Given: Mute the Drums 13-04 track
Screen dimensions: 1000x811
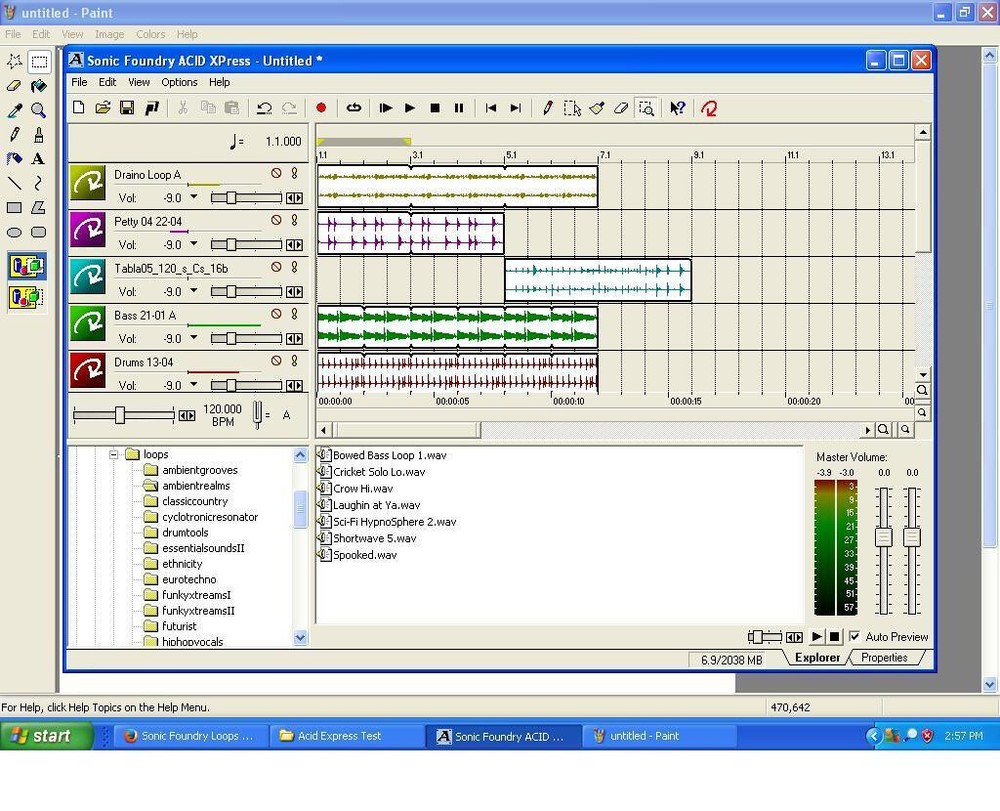Looking at the screenshot, I should [277, 362].
